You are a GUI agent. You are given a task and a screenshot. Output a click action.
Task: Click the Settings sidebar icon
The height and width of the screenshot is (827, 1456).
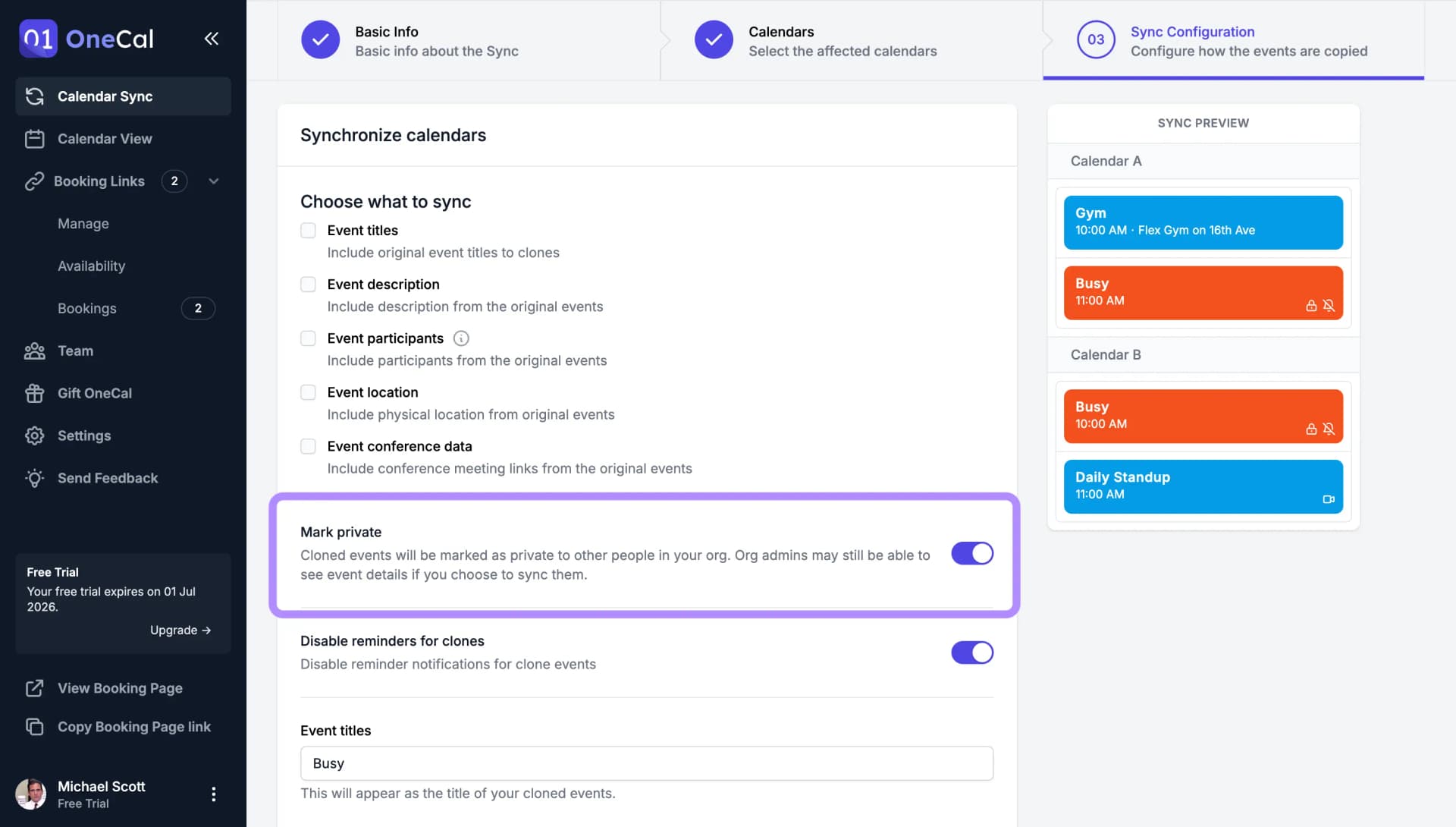click(34, 436)
